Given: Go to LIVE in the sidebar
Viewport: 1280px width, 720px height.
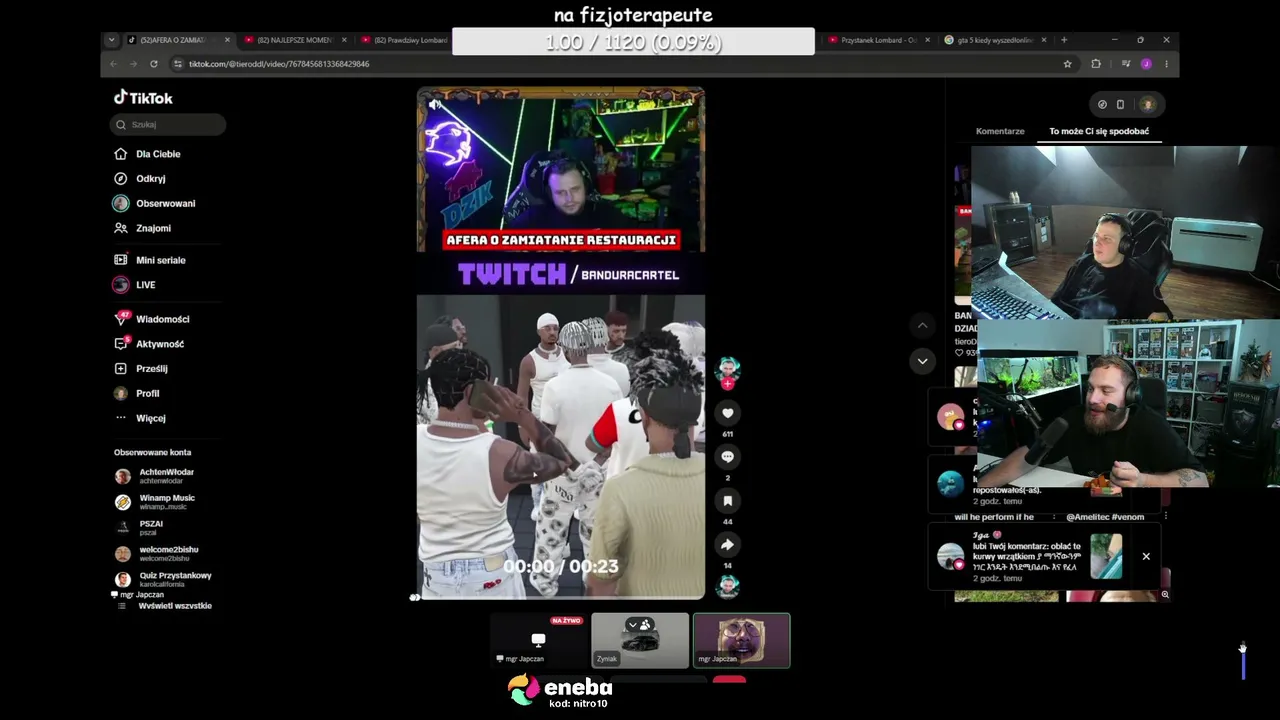Looking at the screenshot, I should [x=134, y=285].
